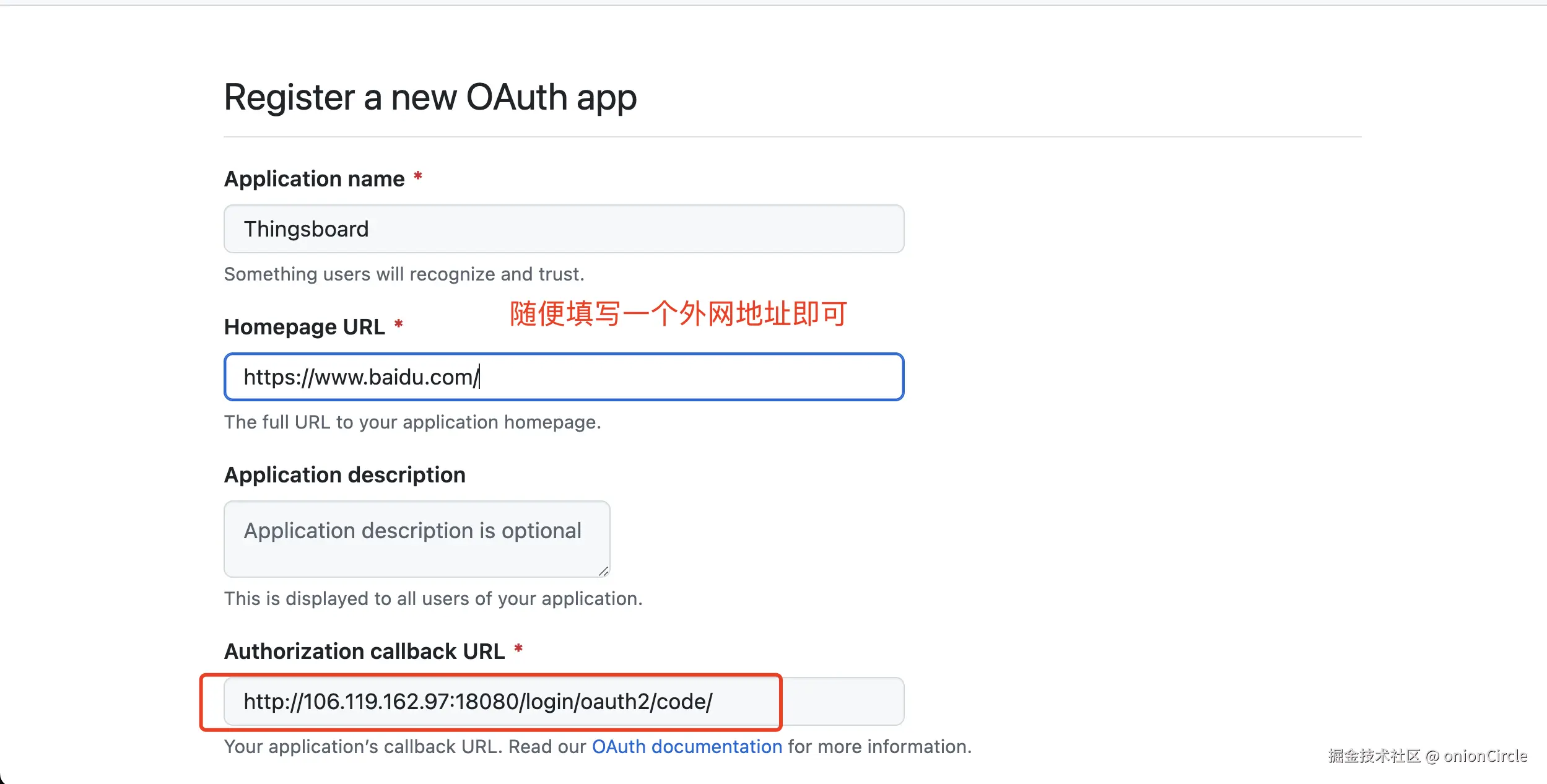
Task: Click the Register a new OAuth app heading
Action: pyautogui.click(x=430, y=97)
